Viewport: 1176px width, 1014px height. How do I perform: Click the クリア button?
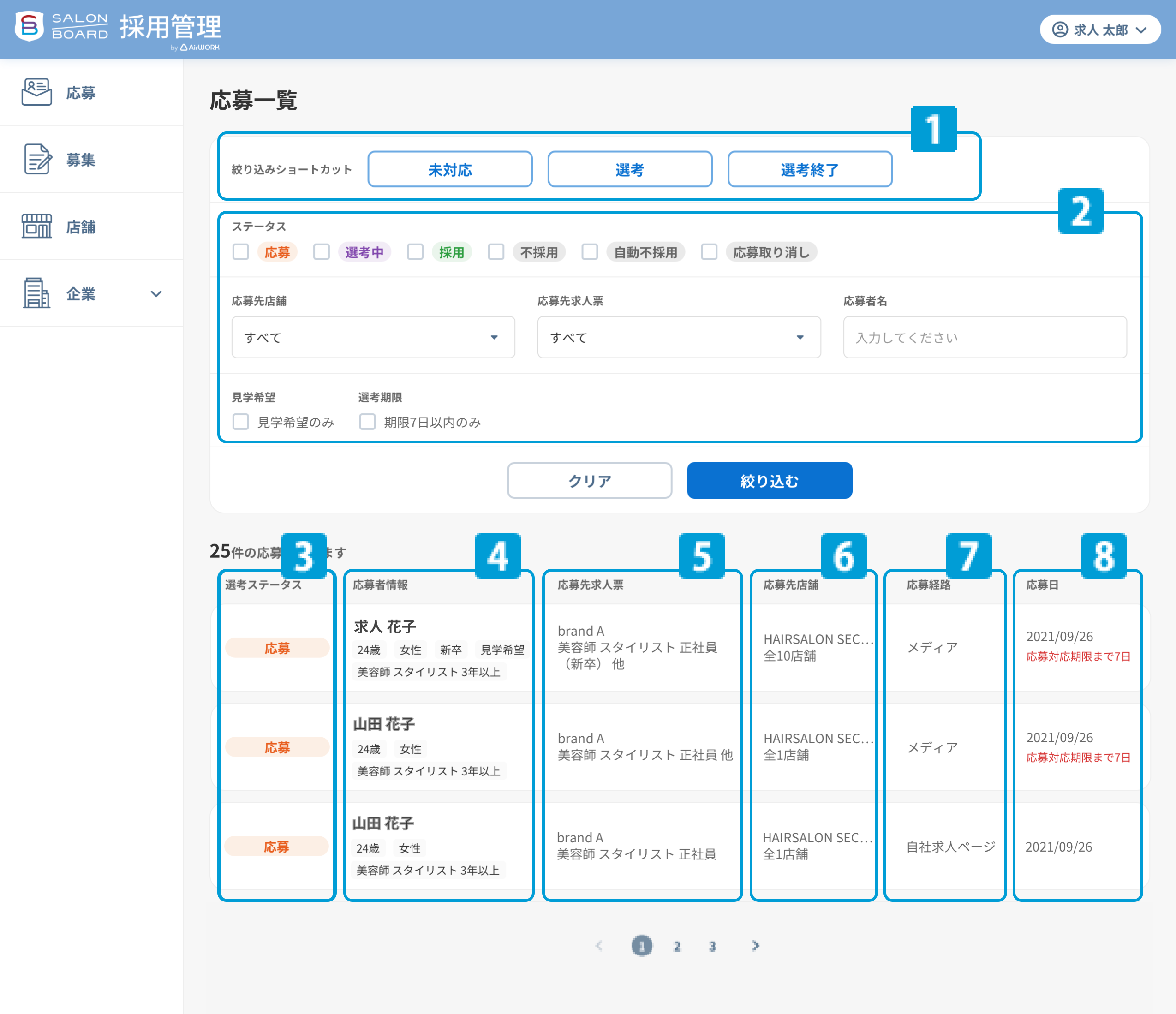[x=589, y=481]
